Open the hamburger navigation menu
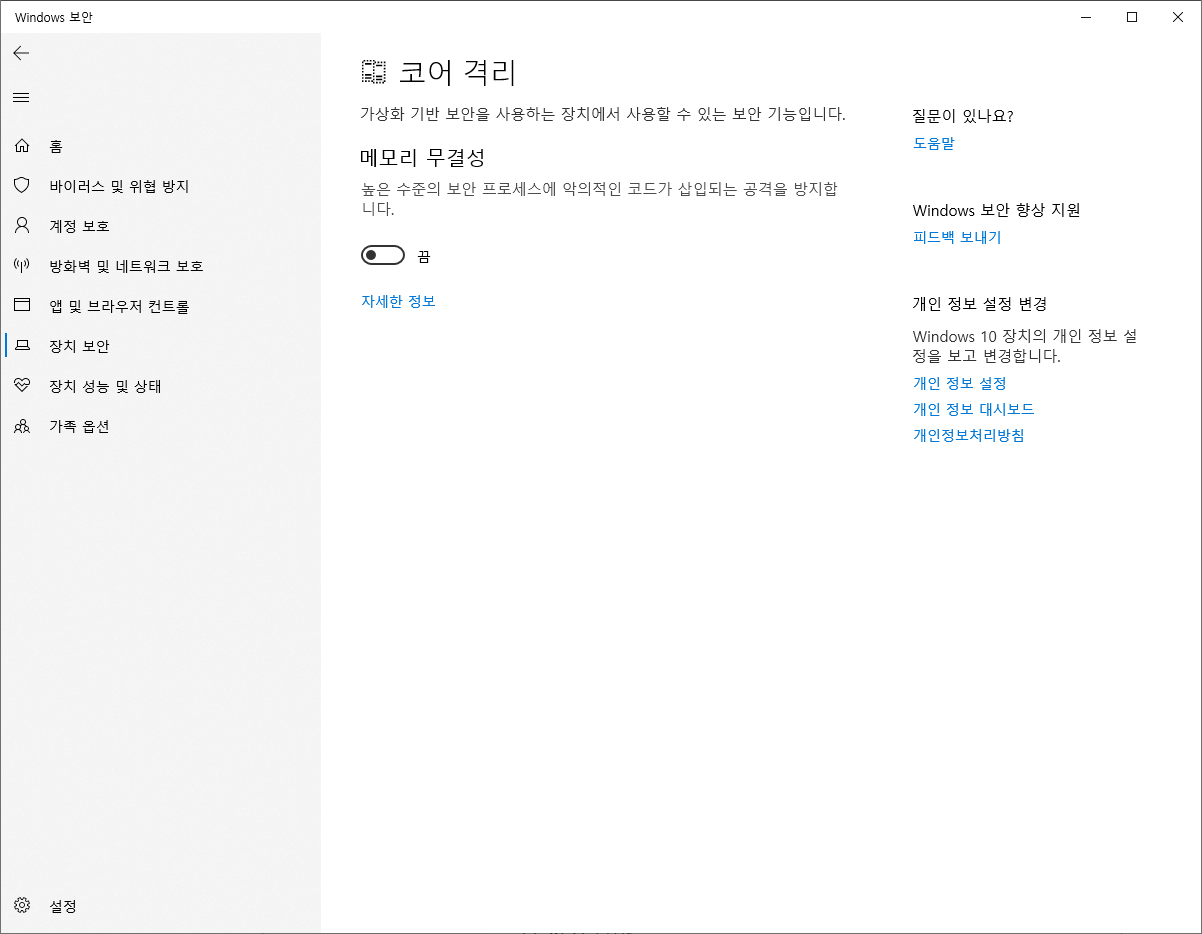 (x=21, y=97)
